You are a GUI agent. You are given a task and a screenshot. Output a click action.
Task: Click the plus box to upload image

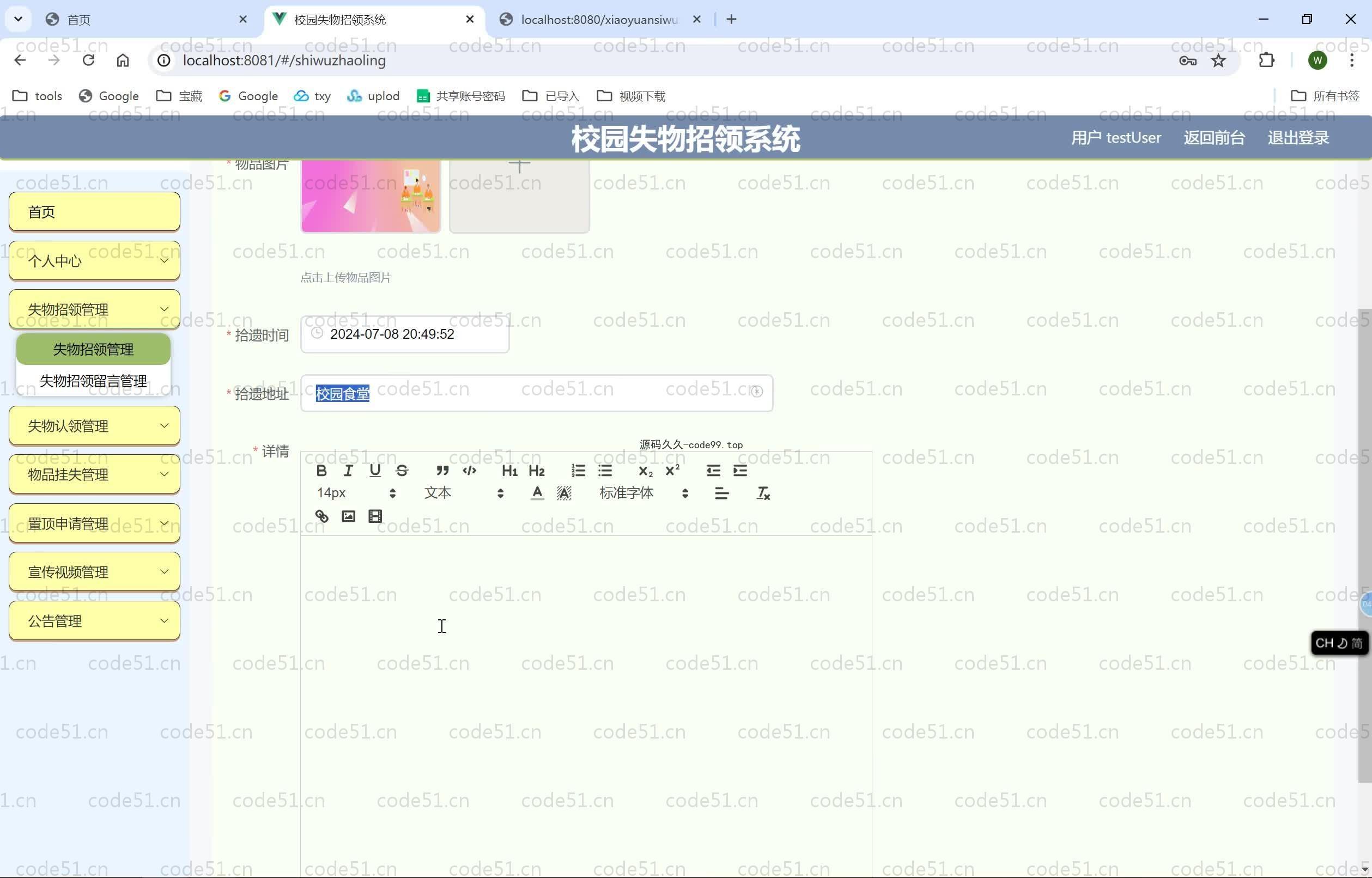click(x=519, y=196)
